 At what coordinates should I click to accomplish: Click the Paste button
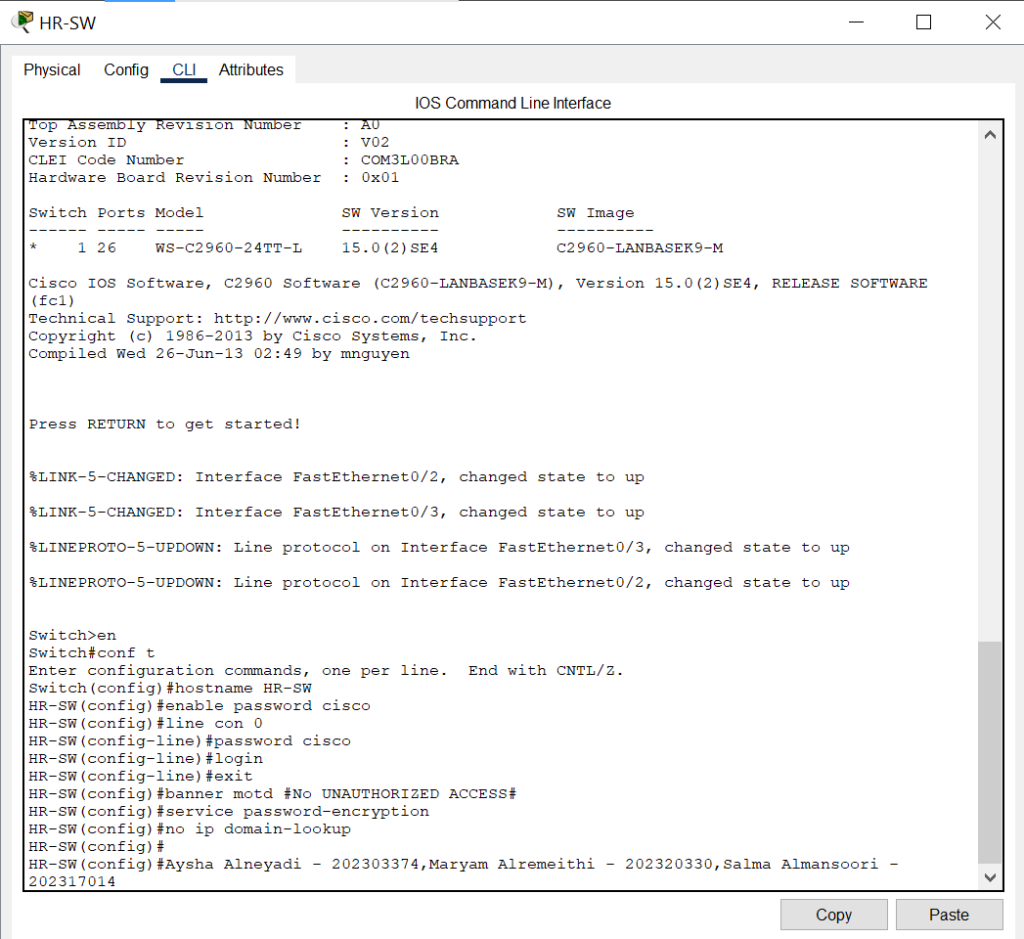[x=949, y=914]
